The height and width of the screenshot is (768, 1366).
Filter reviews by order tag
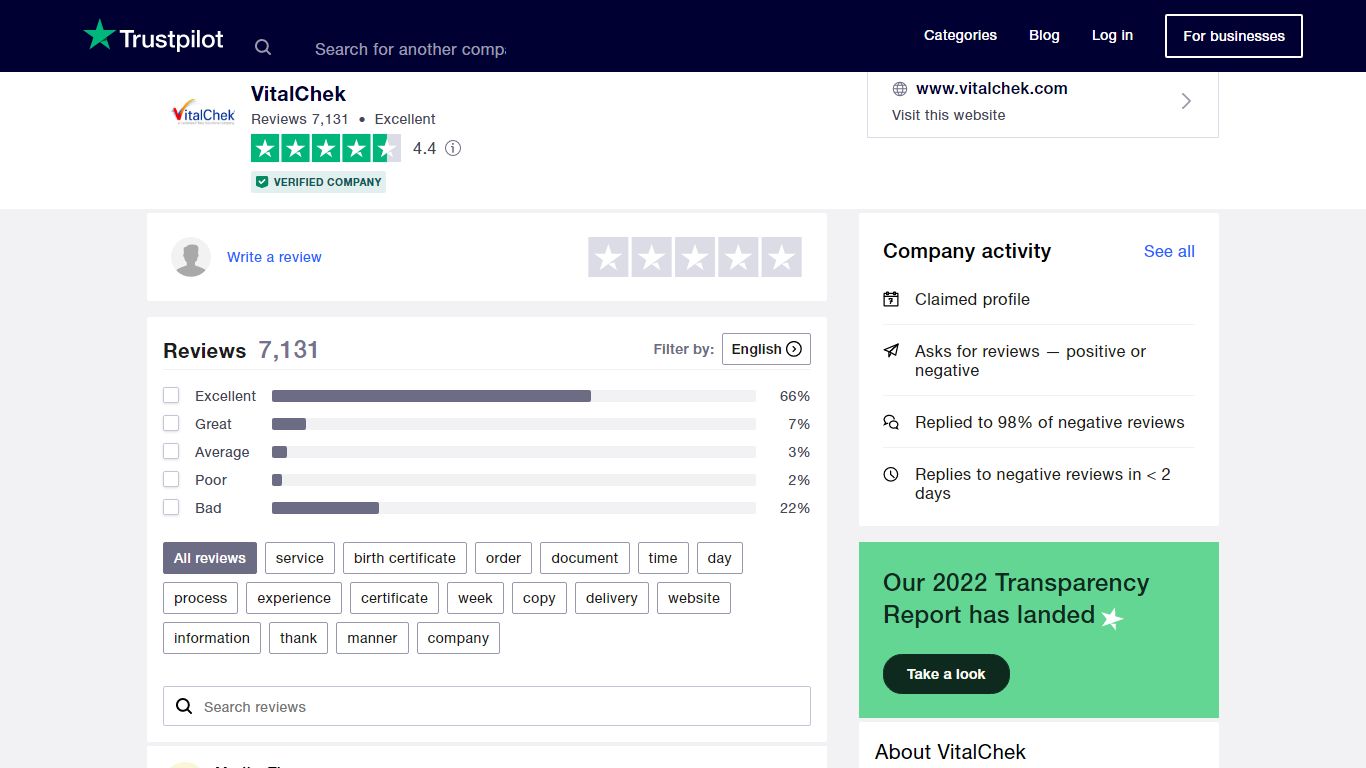point(504,558)
